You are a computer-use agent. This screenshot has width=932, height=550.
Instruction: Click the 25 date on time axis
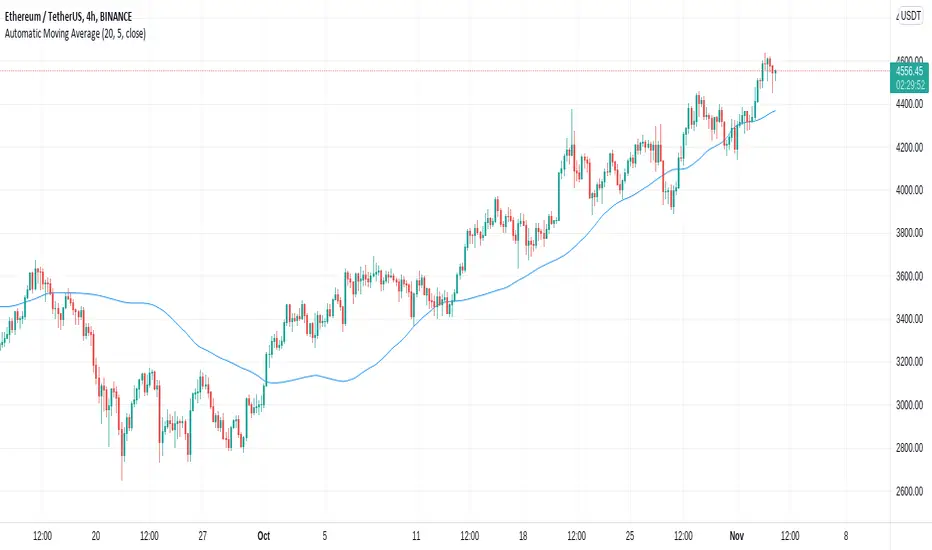630,533
